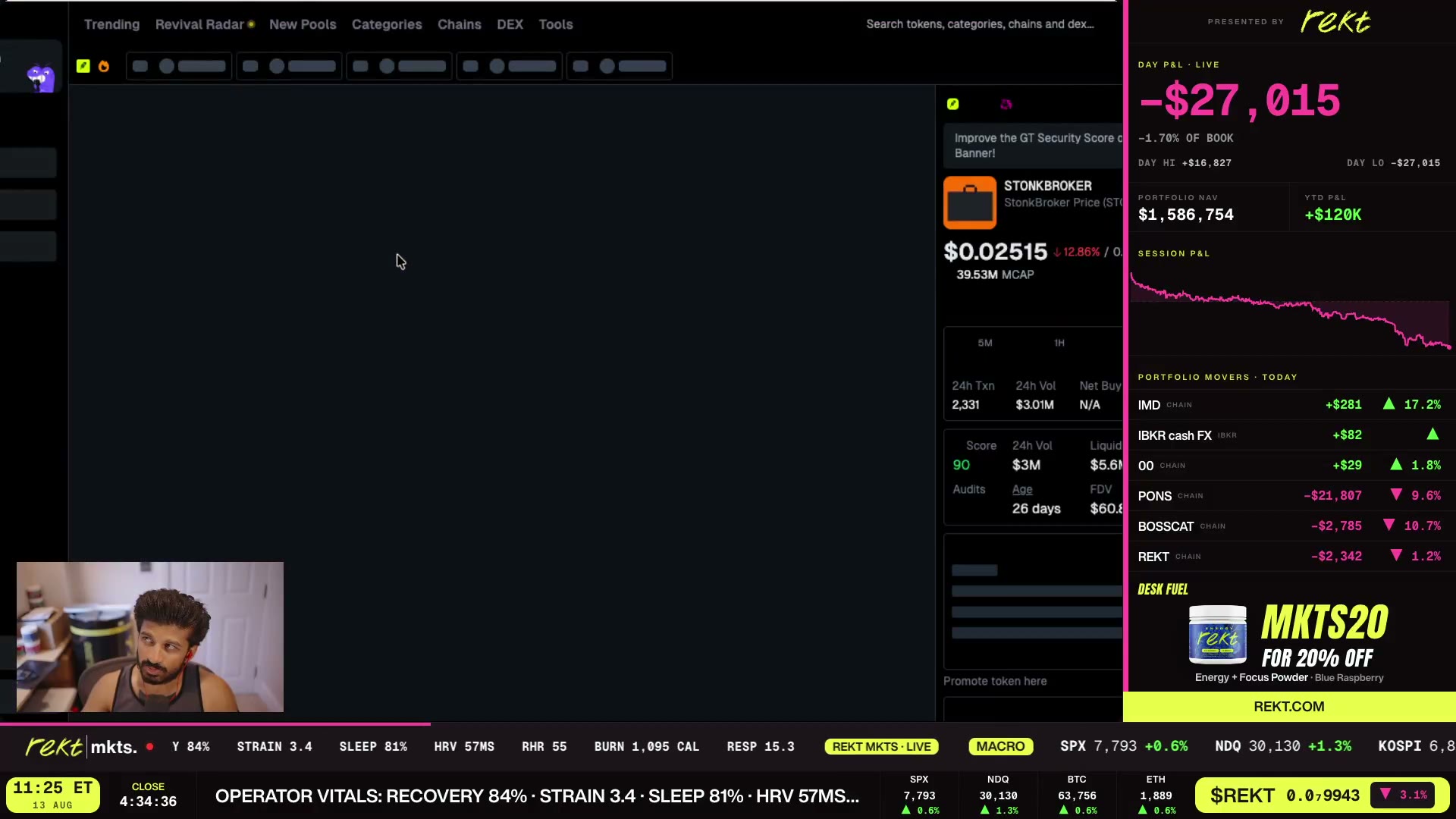Click the REKT MKTS LIVE badge
Viewport: 1456px width, 819px height.
881,747
